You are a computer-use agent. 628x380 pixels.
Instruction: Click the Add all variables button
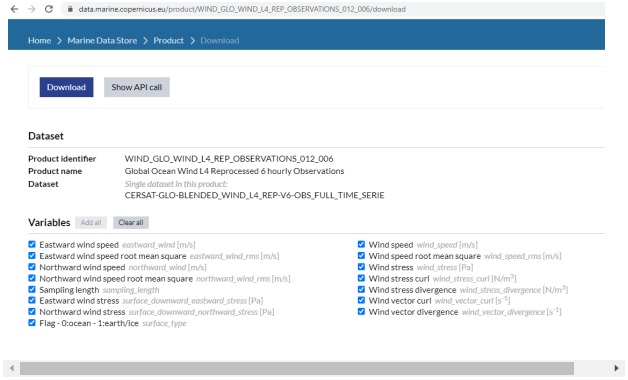[91, 223]
